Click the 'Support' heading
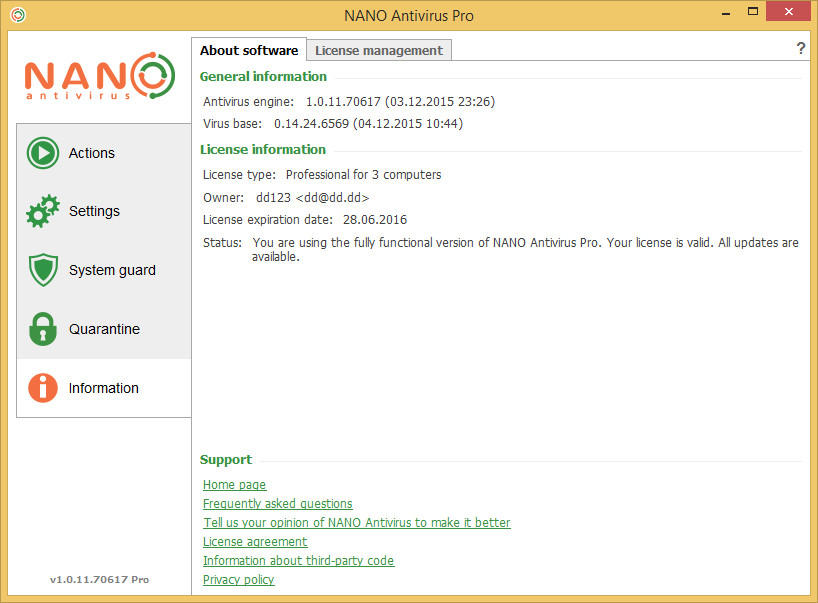The height and width of the screenshot is (603, 818). (226, 460)
